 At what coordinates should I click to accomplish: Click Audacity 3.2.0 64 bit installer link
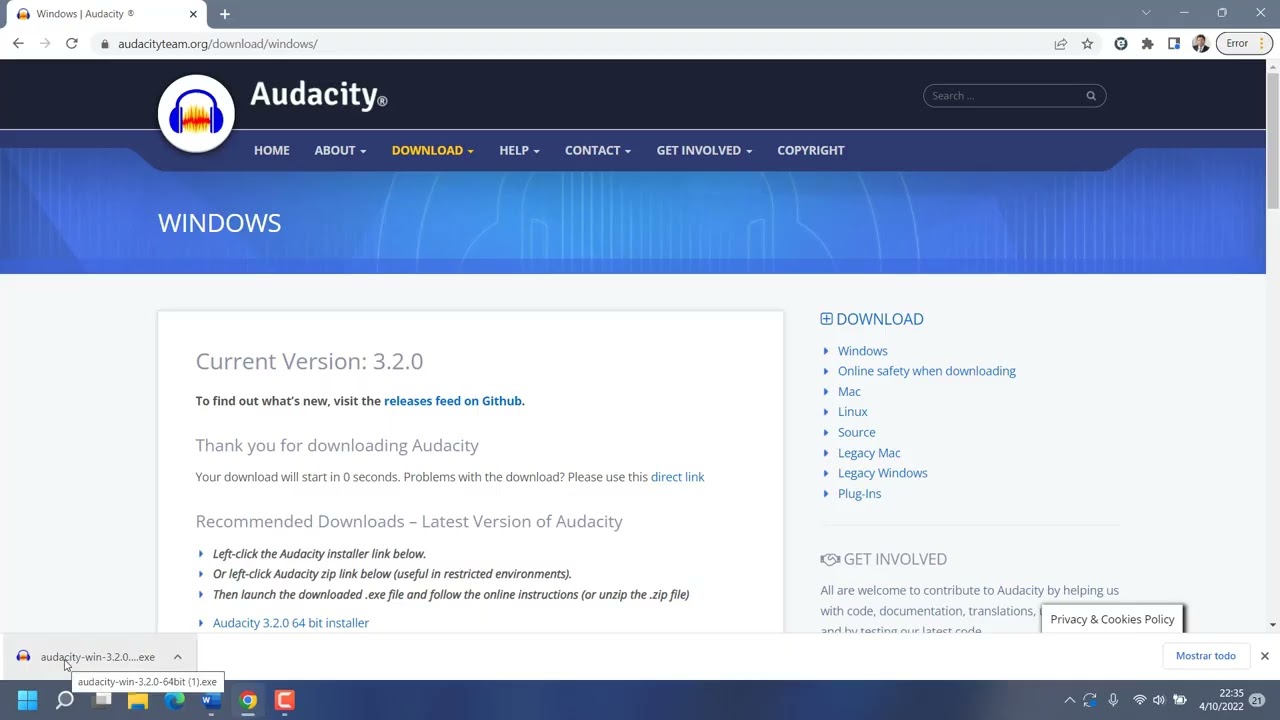[x=291, y=623]
